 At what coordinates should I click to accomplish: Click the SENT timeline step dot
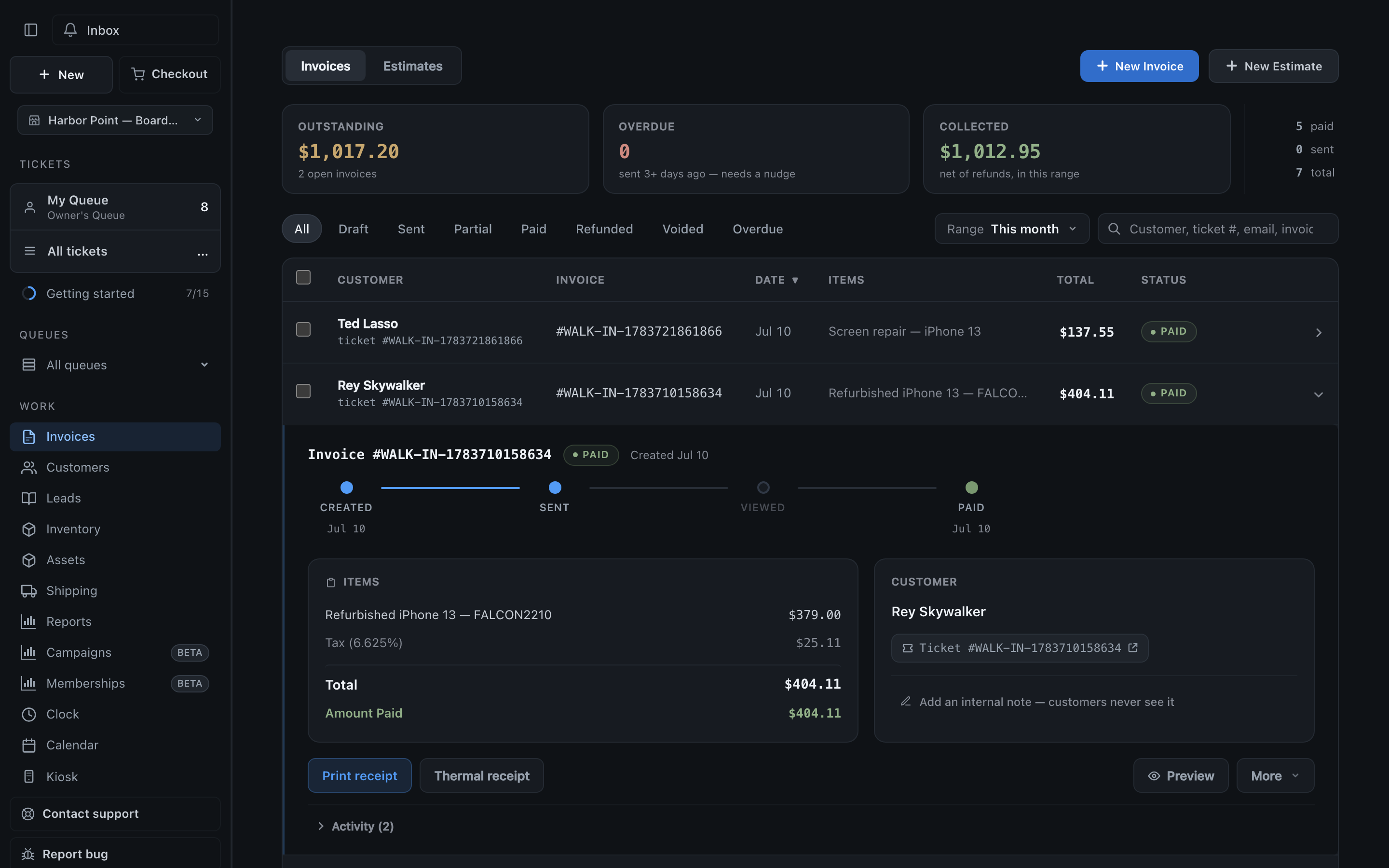(x=555, y=488)
